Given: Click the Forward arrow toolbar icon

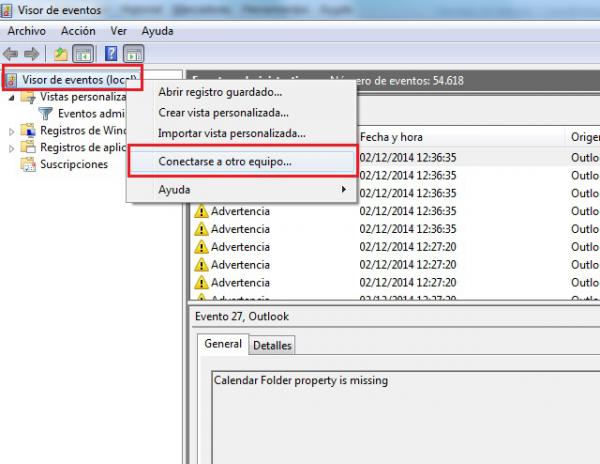Looking at the screenshot, I should pos(31,54).
